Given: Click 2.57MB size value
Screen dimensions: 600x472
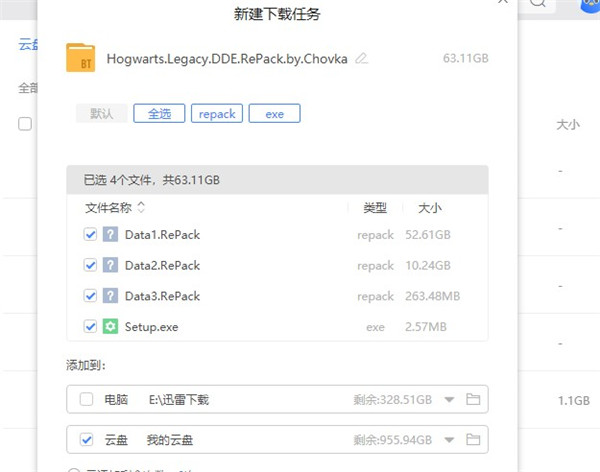Looking at the screenshot, I should pyautogui.click(x=426, y=327).
